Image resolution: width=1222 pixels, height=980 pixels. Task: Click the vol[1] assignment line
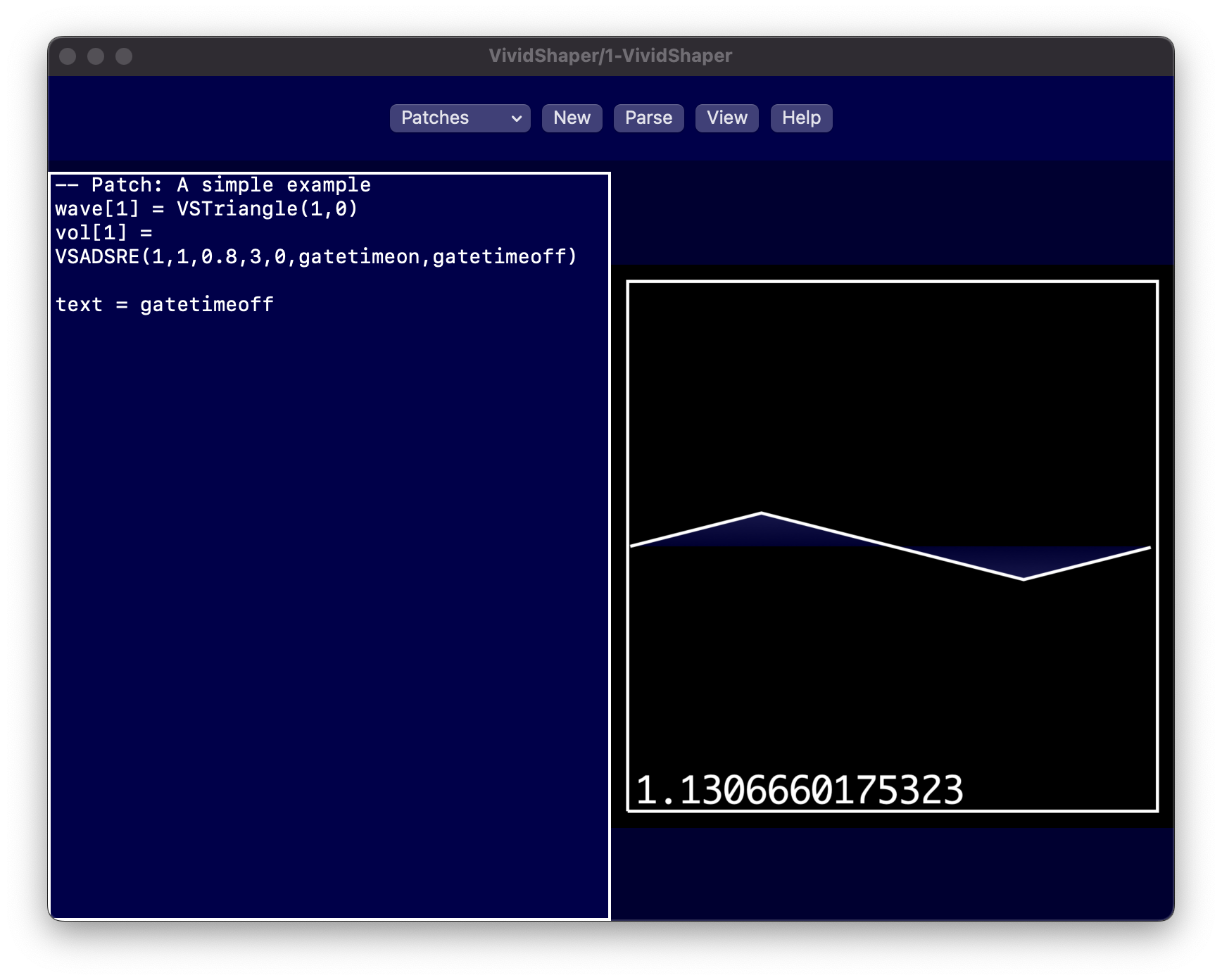(103, 233)
